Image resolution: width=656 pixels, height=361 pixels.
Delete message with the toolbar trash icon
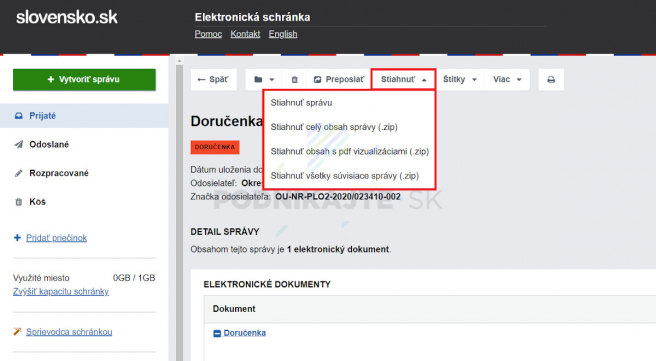click(x=295, y=79)
